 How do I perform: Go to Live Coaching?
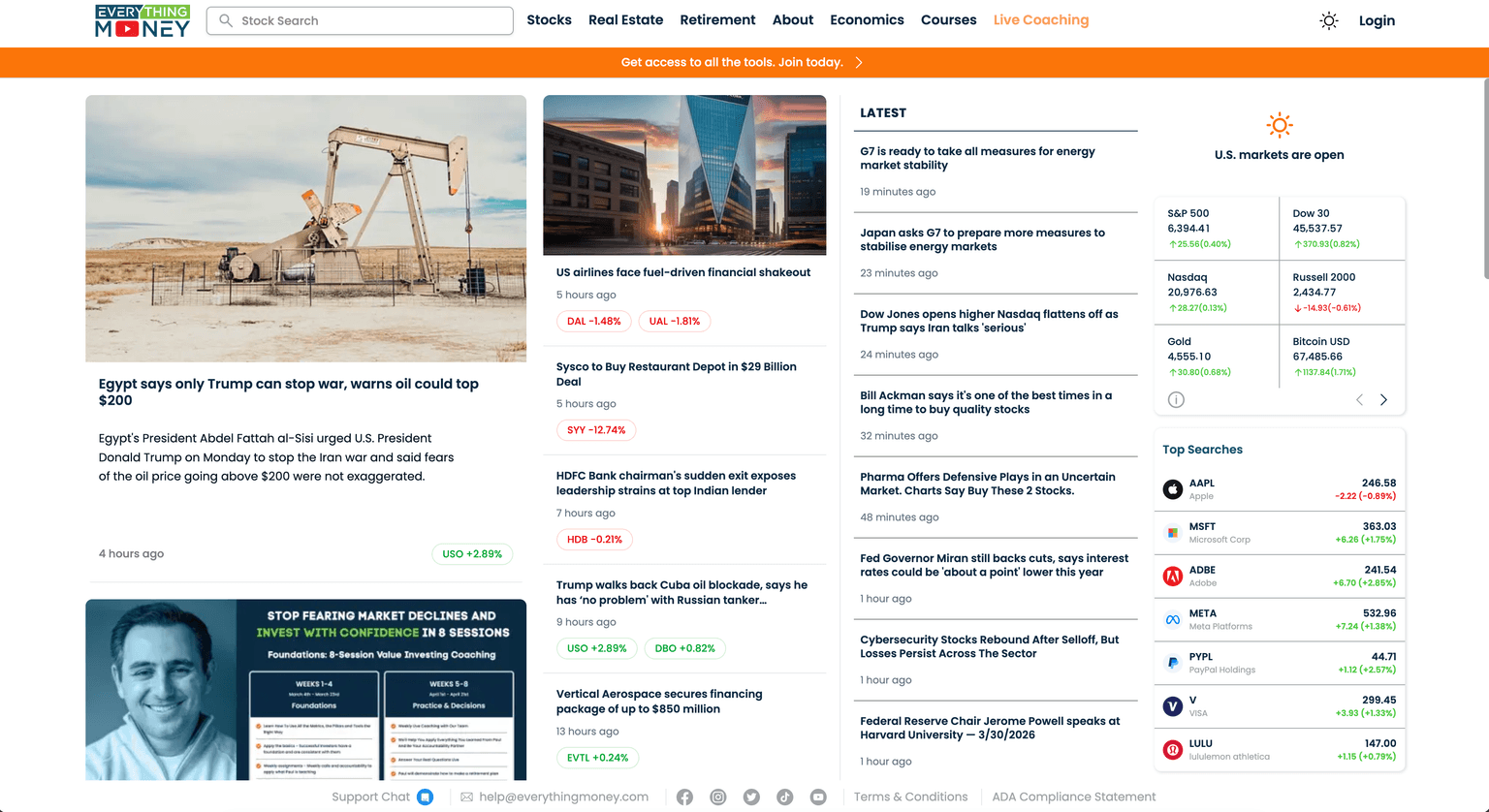1041,19
